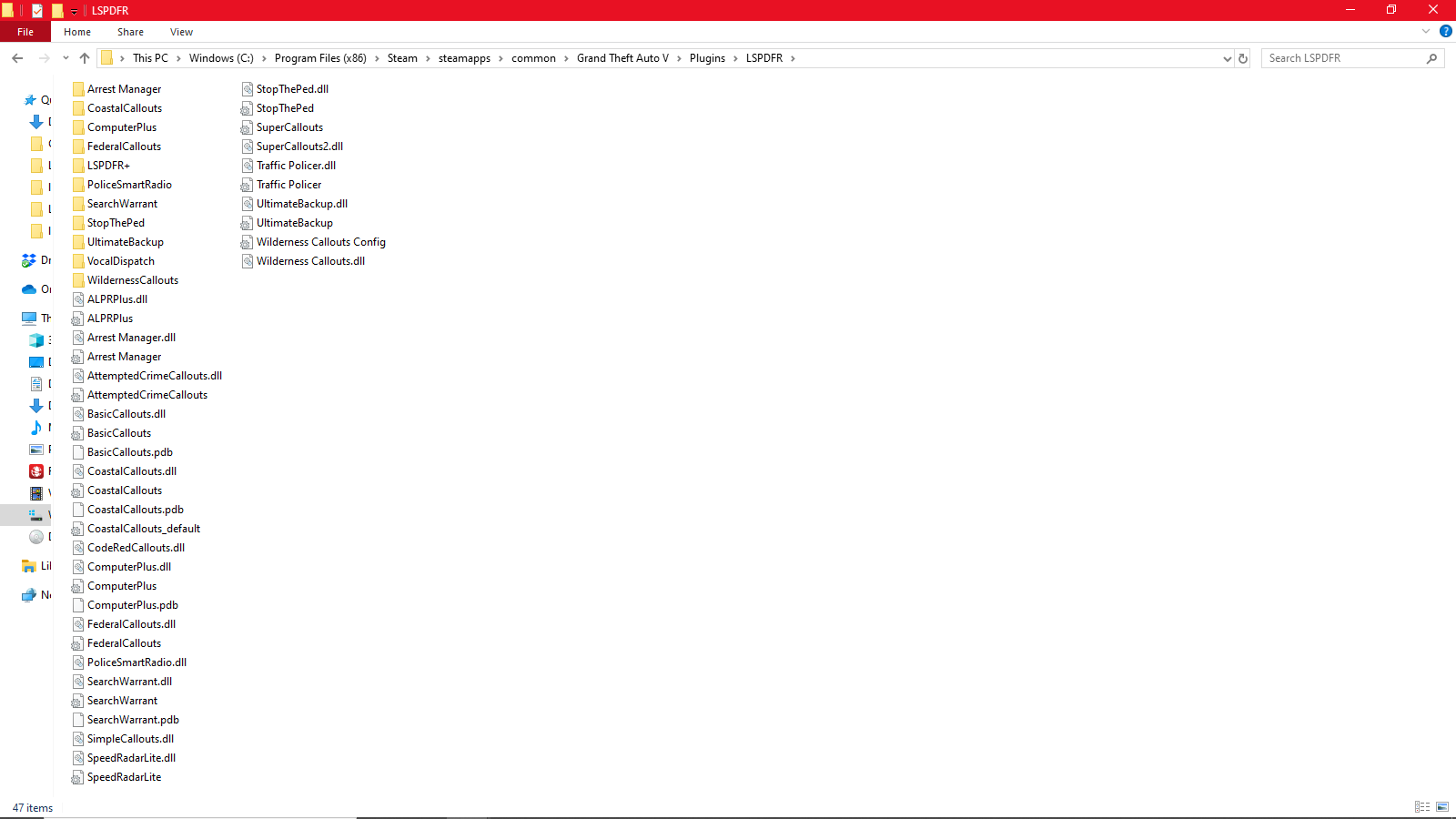The height and width of the screenshot is (819, 1456).
Task: Open dropdown arrow after Plugins breadcrumb
Action: 736,58
